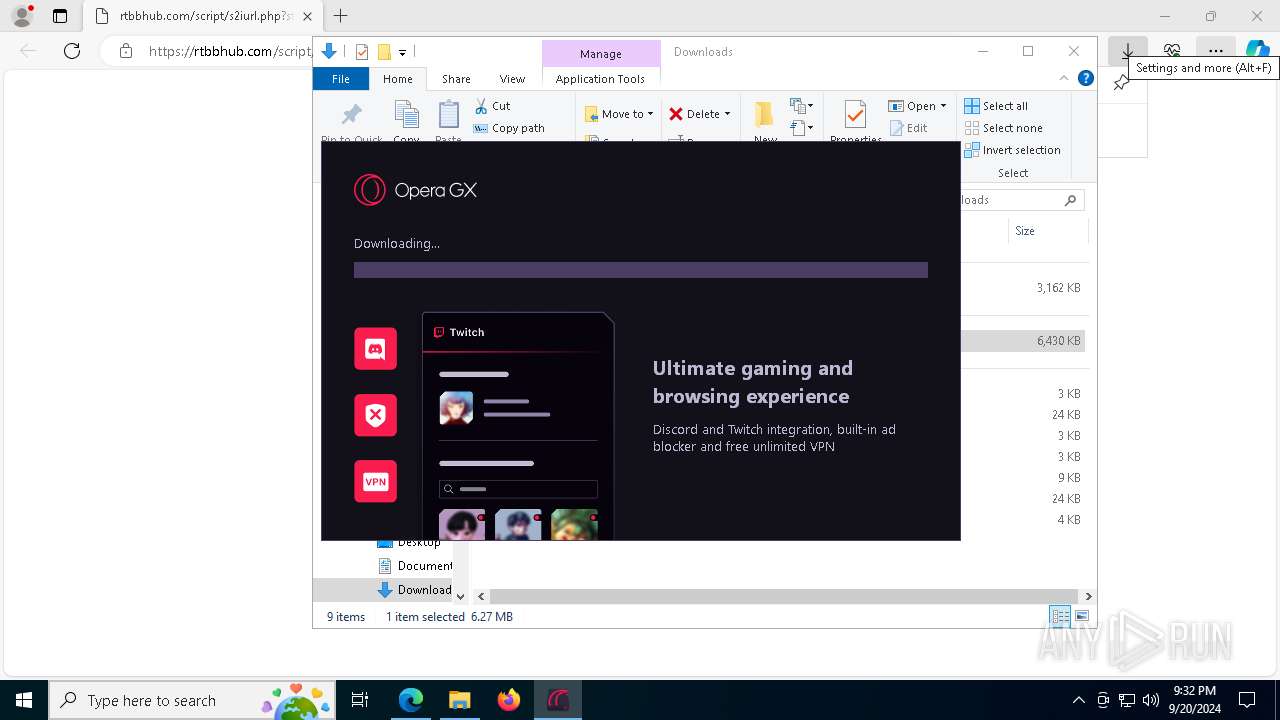
Task: Select the Manage contextual tab
Action: click(601, 54)
